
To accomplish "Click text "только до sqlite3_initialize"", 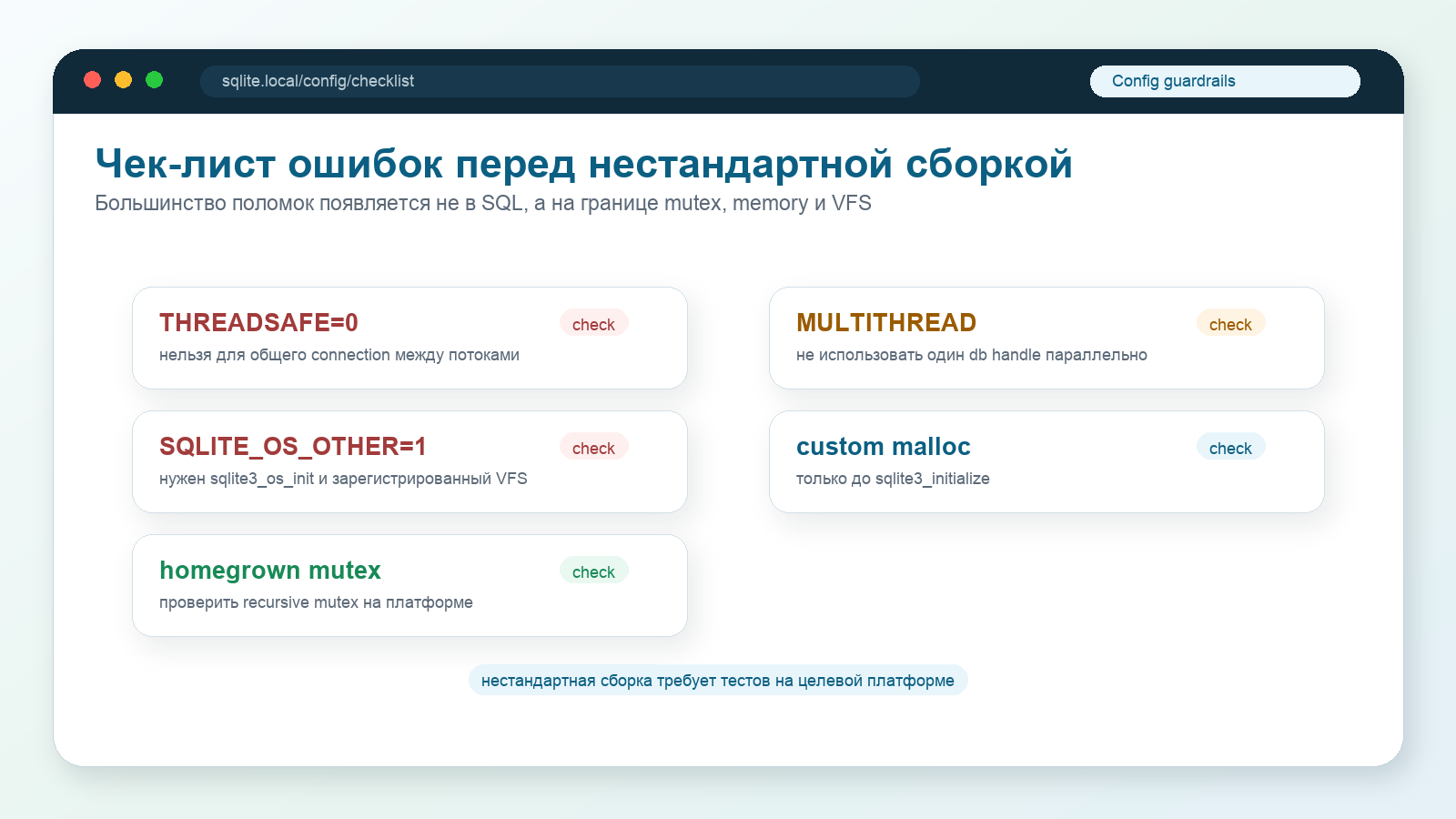I will click(x=893, y=479).
